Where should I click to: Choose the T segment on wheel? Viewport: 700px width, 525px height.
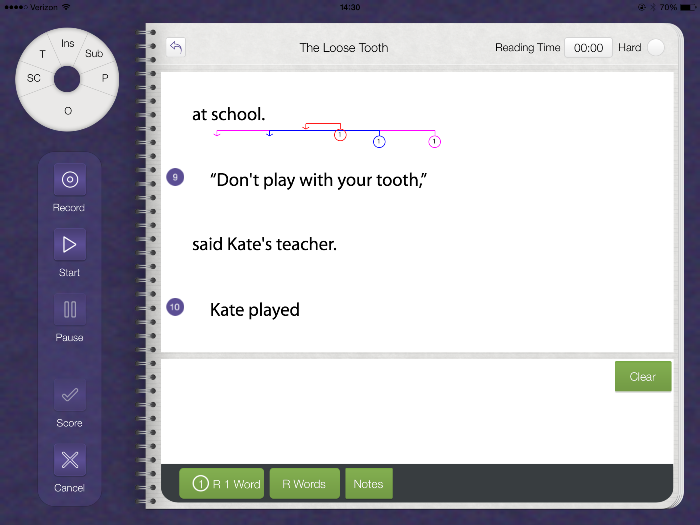[42, 54]
